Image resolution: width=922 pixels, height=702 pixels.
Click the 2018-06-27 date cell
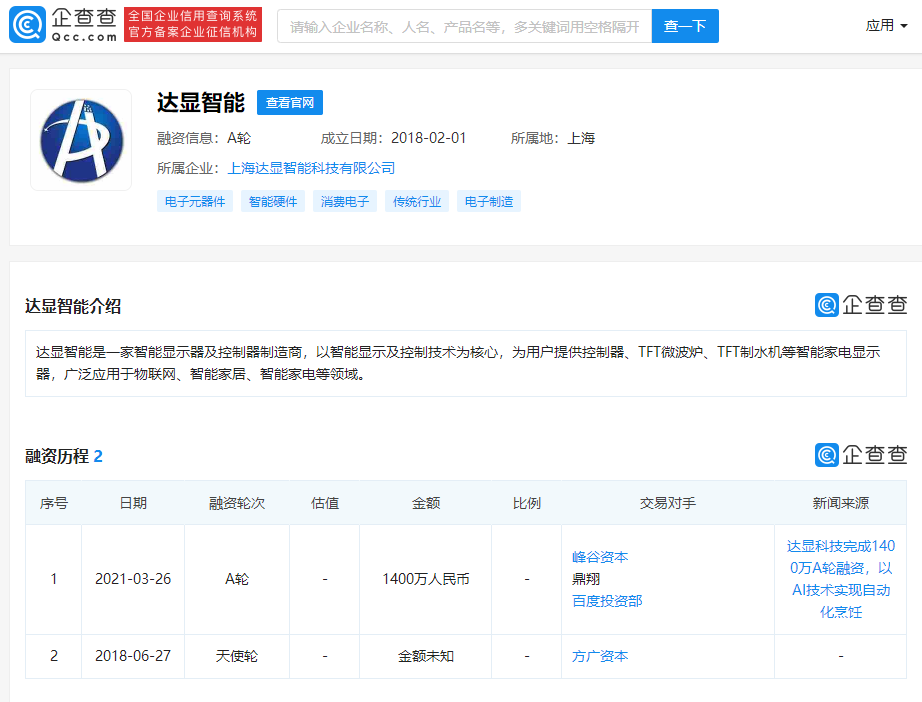133,656
